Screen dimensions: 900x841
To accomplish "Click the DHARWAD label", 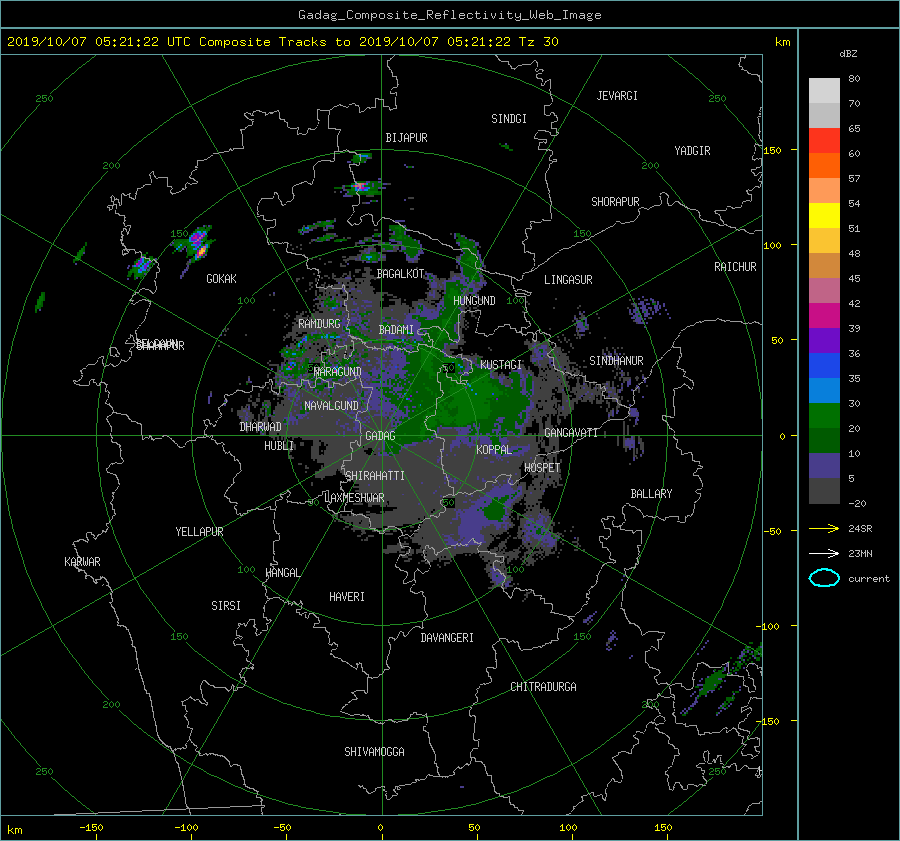I will [260, 427].
